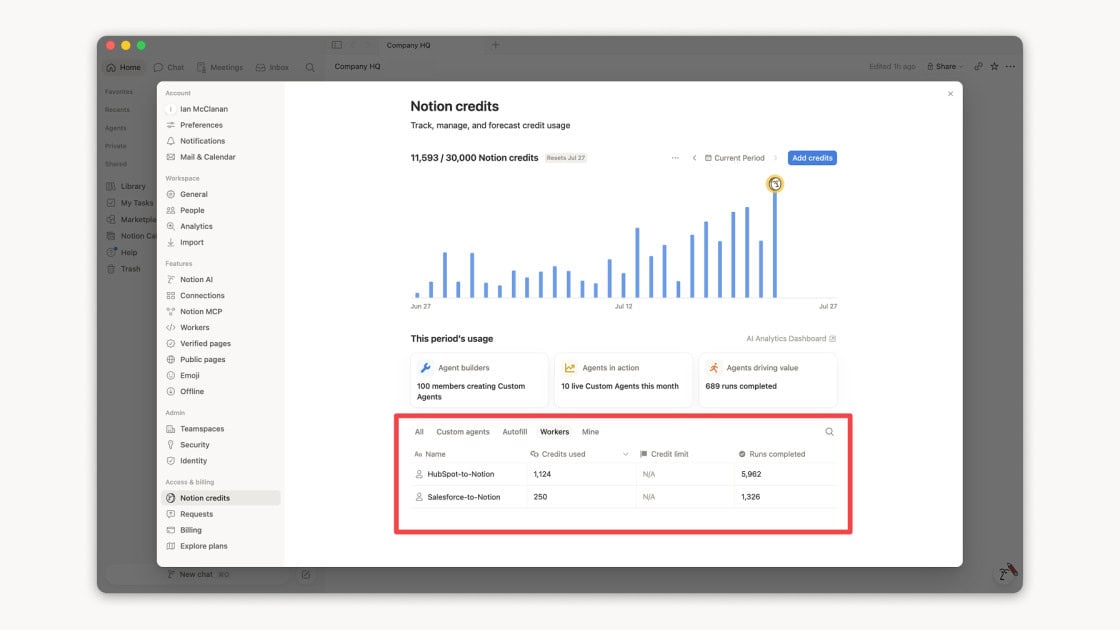
Task: Select the Workers tab in table
Action: coord(554,432)
